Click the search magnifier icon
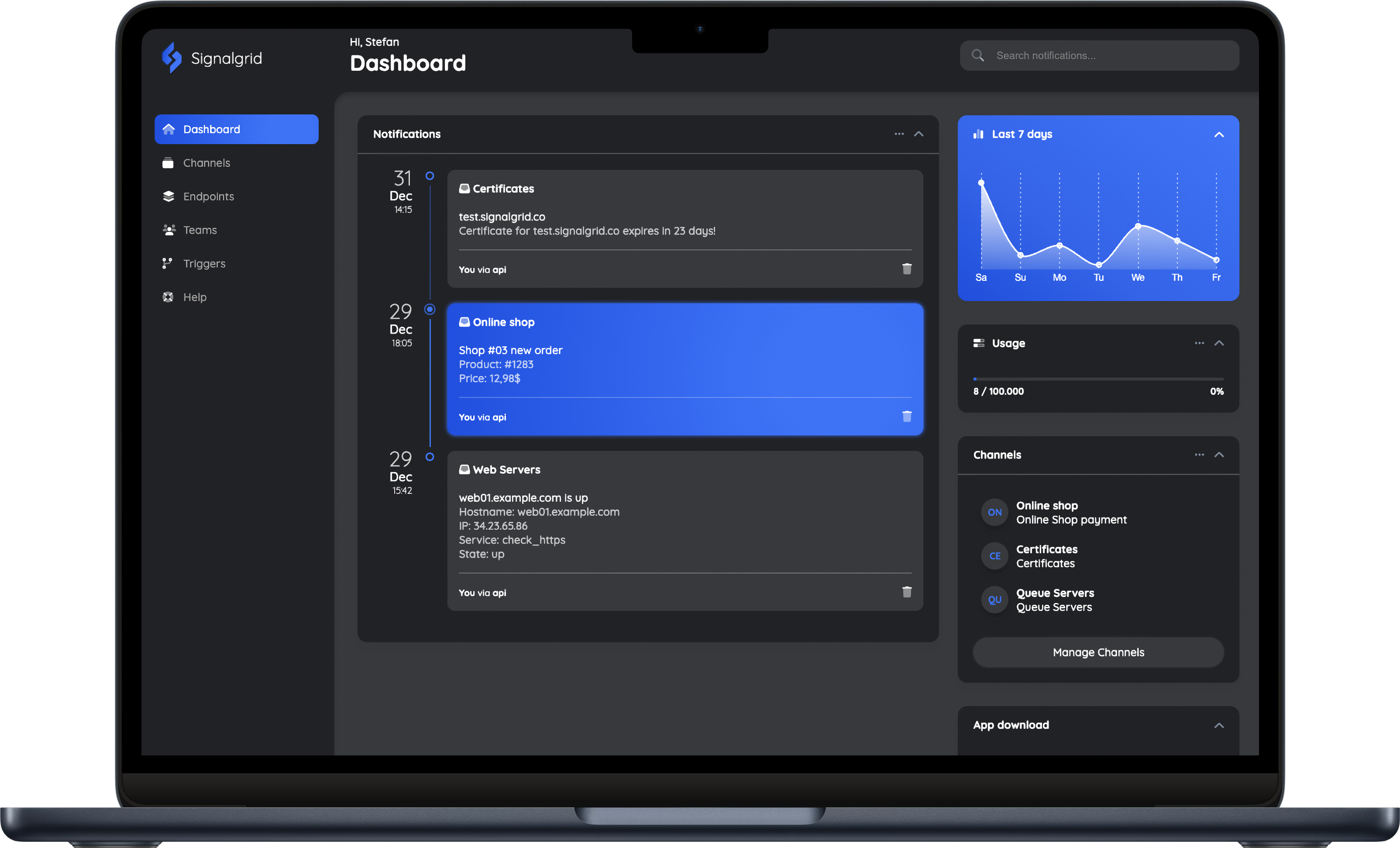This screenshot has width=1400, height=848. point(977,56)
